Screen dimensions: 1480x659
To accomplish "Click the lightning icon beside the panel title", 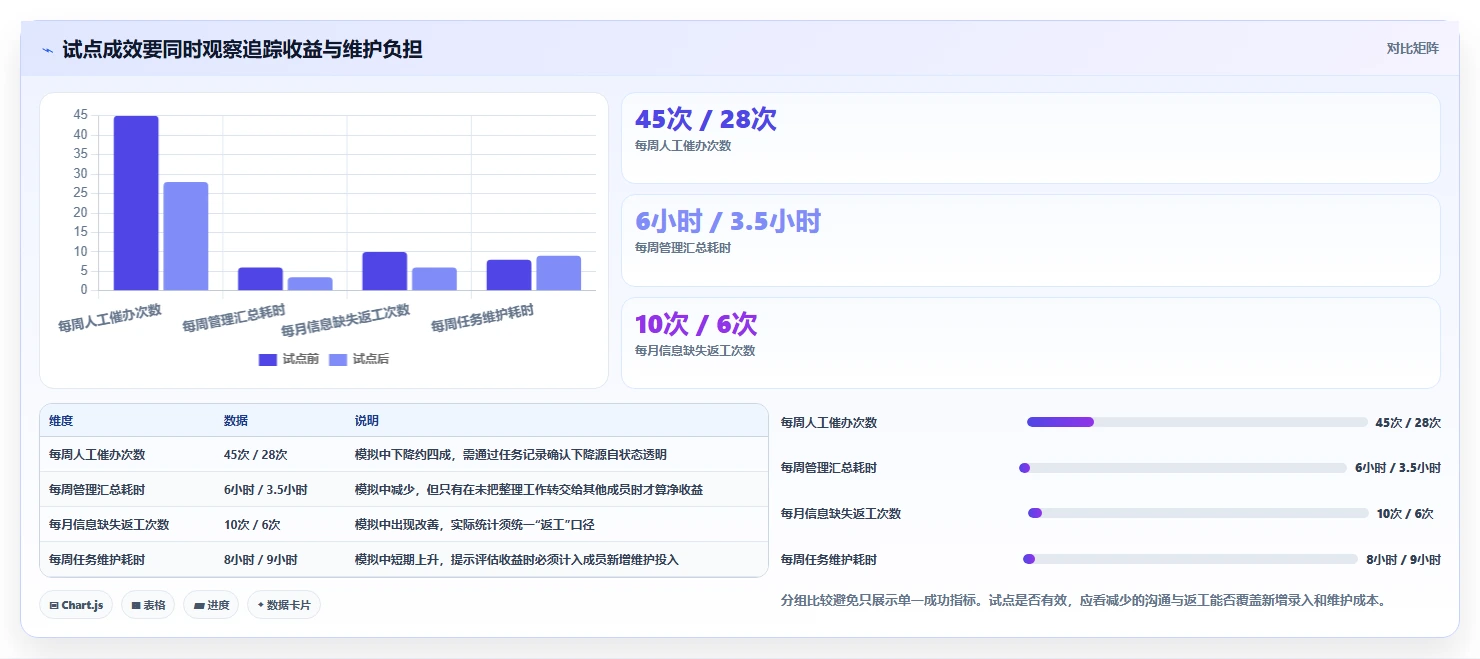I will (x=48, y=49).
